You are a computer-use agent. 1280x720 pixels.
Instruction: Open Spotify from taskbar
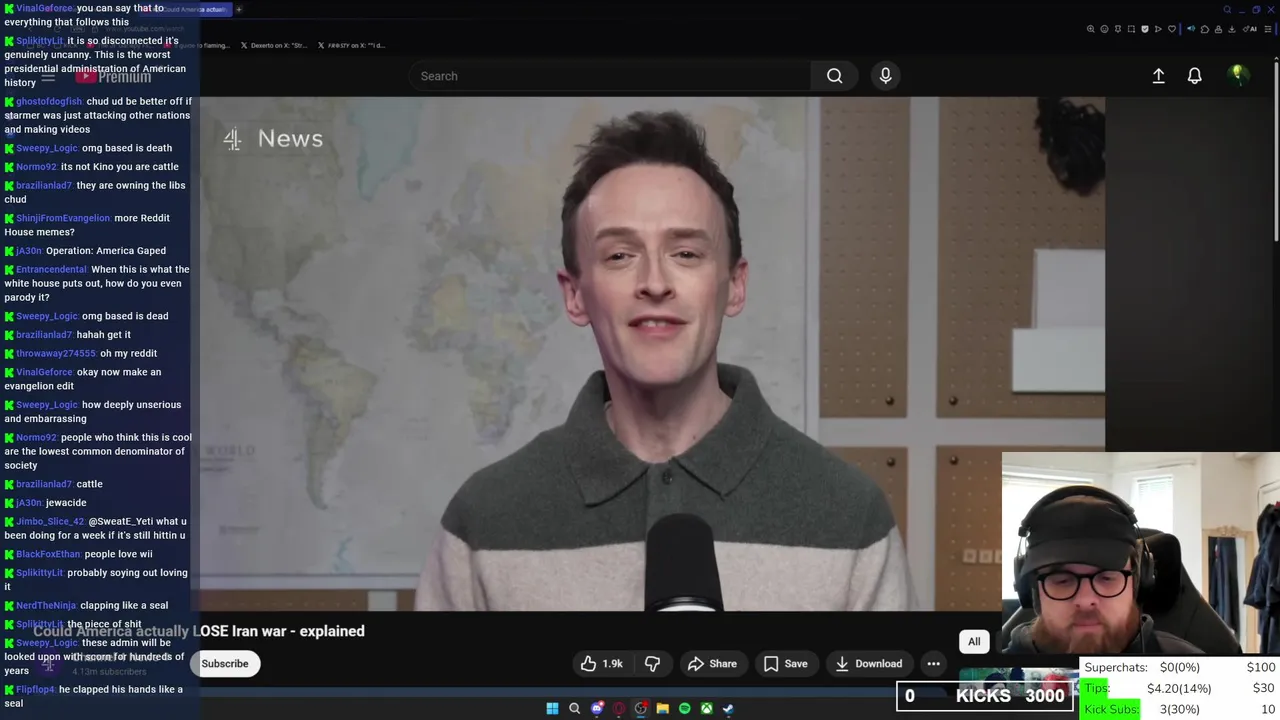pyautogui.click(x=684, y=709)
